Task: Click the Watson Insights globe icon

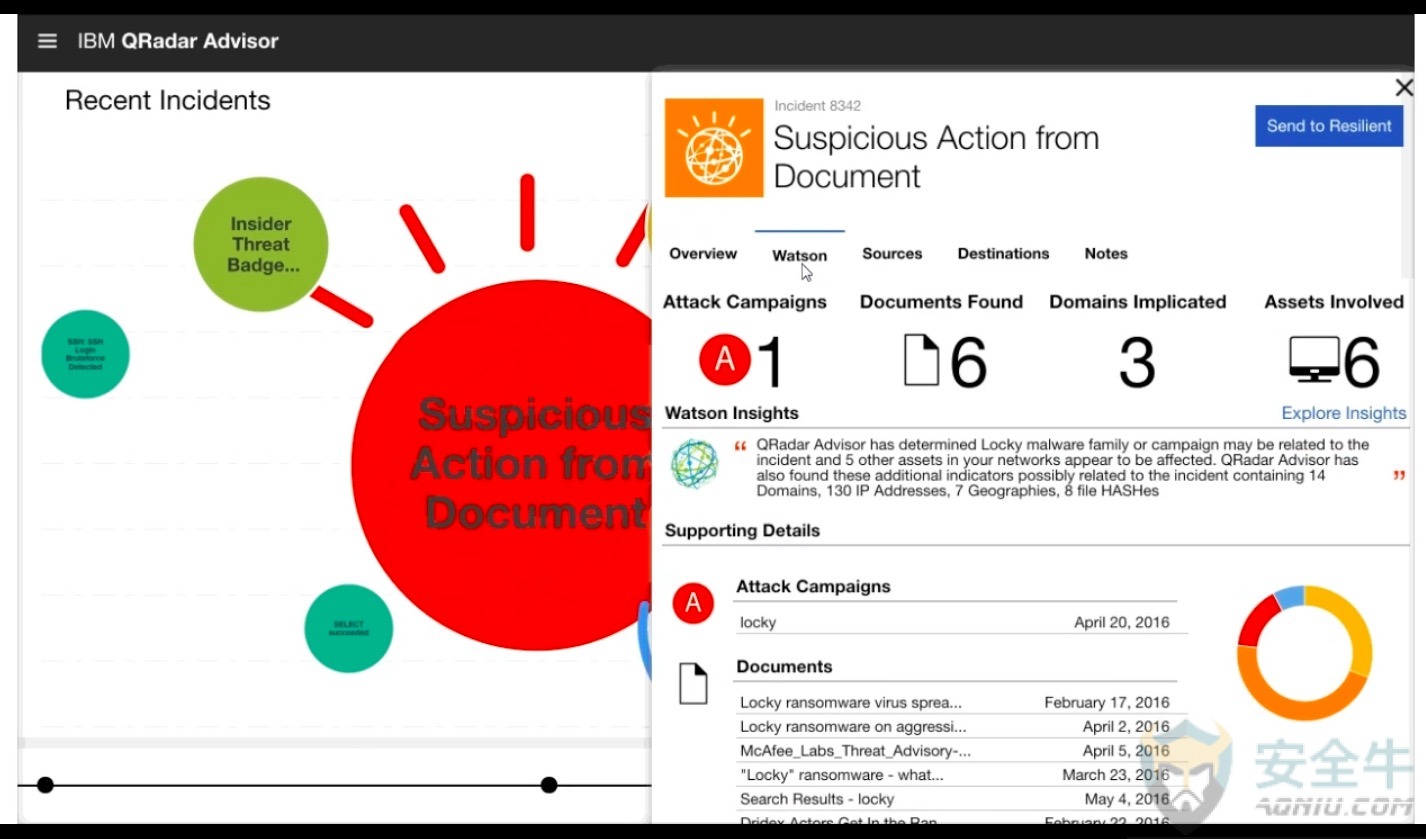Action: click(695, 464)
